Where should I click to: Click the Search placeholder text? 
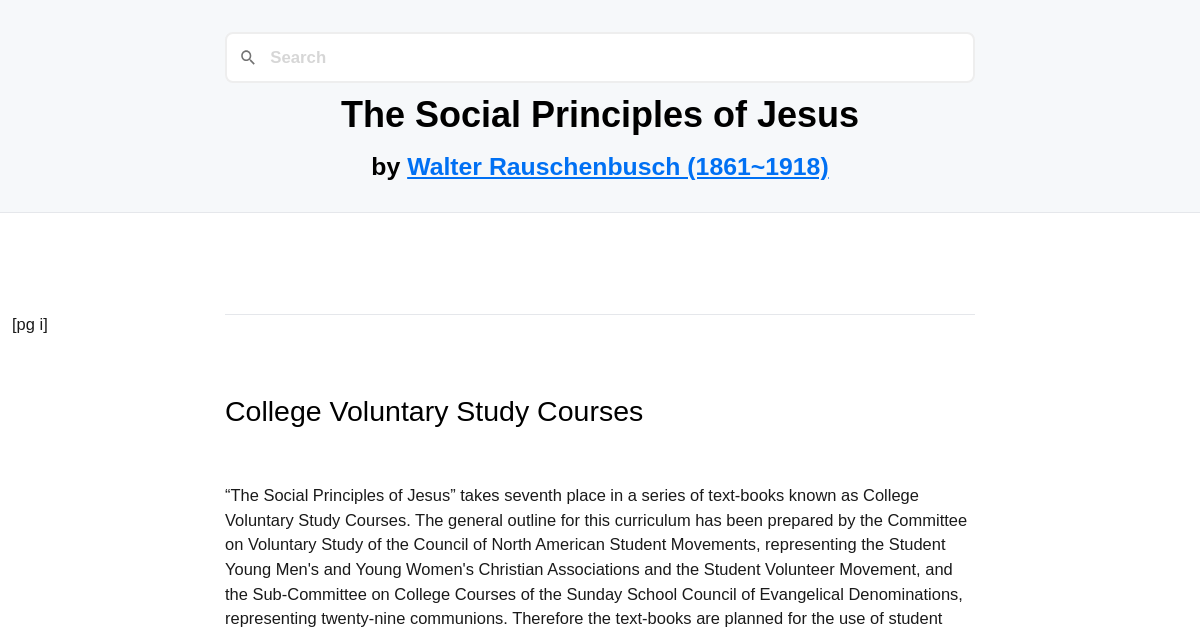tap(298, 57)
